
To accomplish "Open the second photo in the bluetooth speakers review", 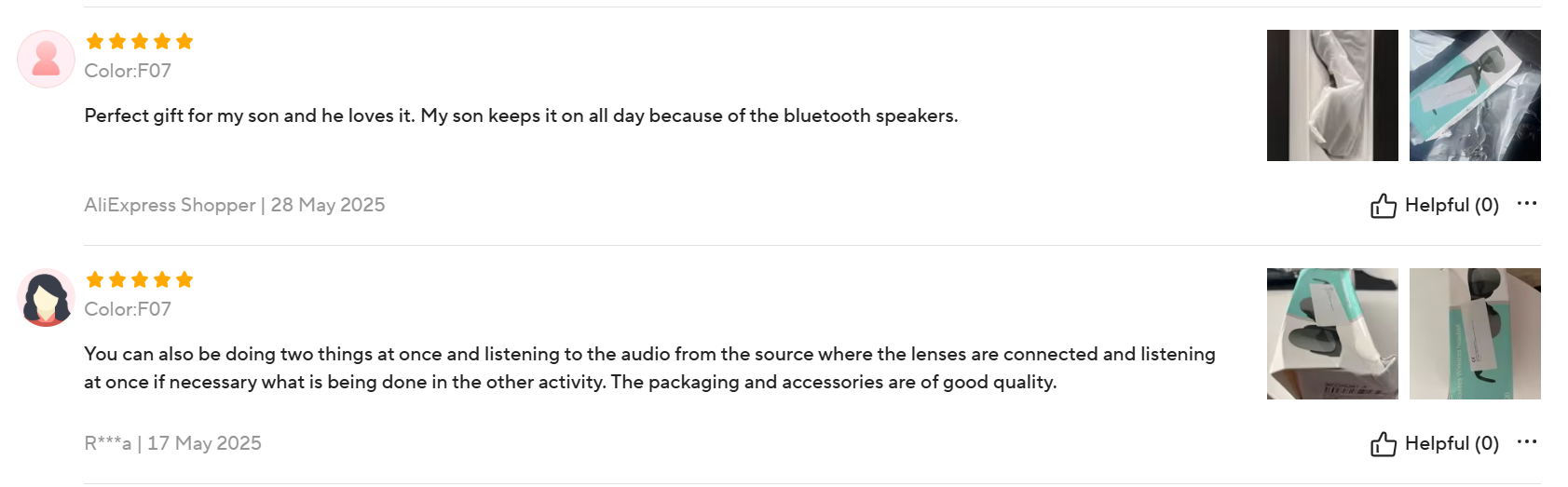I will pyautogui.click(x=1475, y=95).
